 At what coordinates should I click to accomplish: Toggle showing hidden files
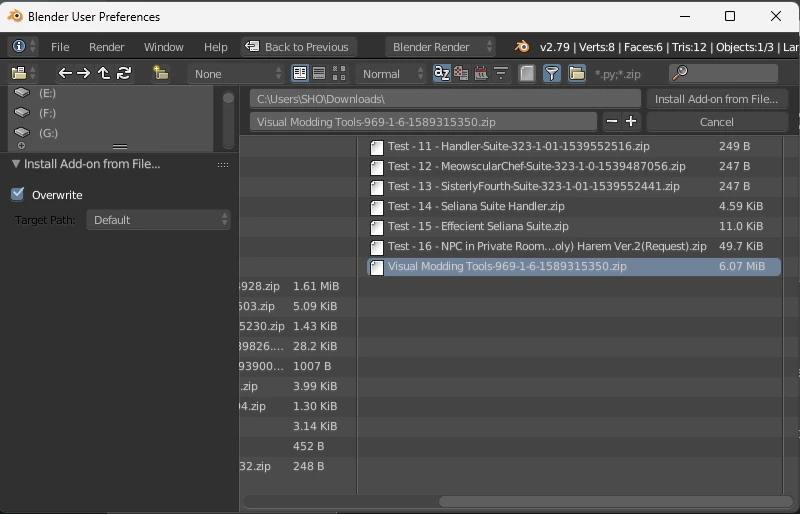527,74
